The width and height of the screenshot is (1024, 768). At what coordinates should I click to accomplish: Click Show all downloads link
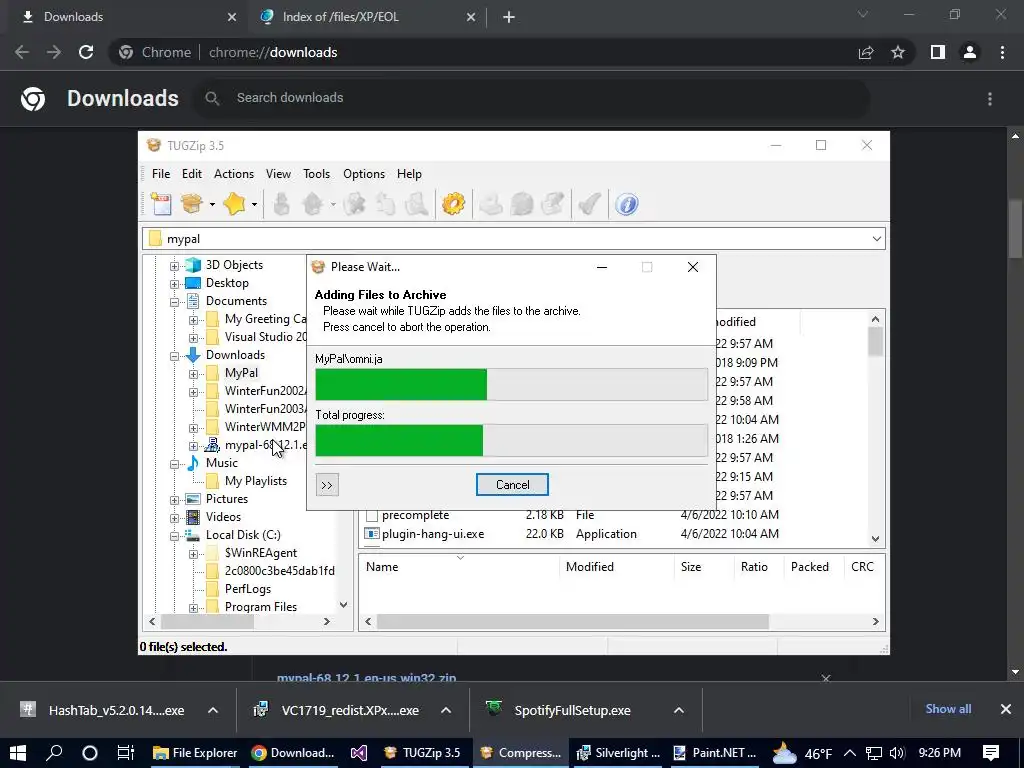click(x=948, y=709)
